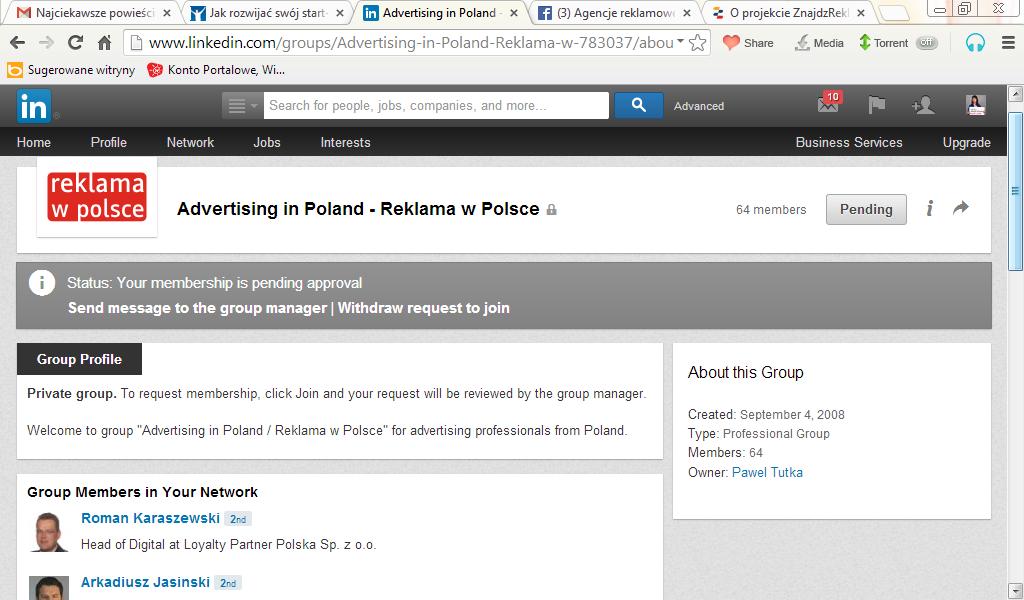Bookmark this page with the star icon
This screenshot has width=1024, height=600.
[697, 43]
